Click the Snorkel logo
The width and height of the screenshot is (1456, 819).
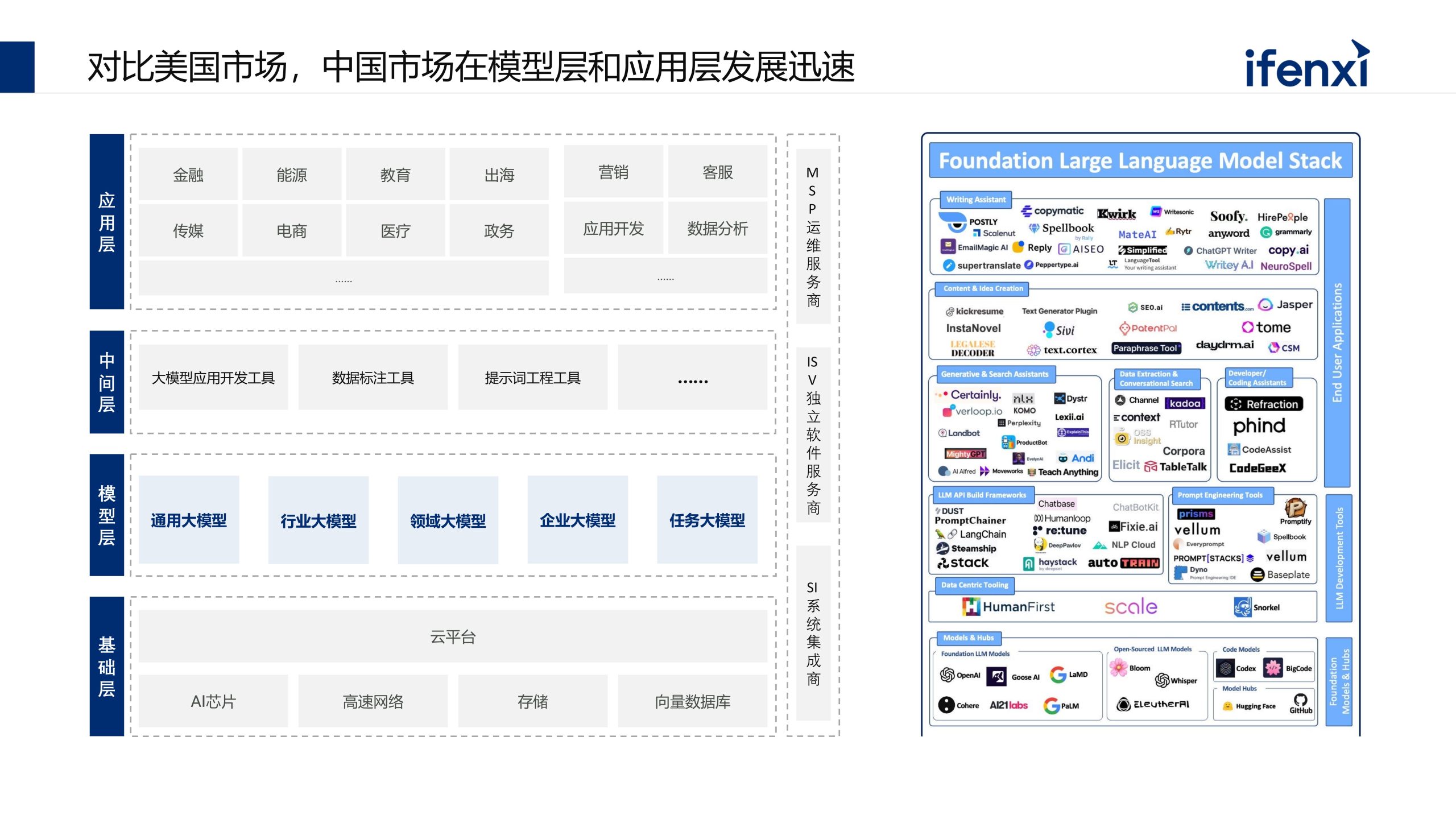[x=1256, y=607]
